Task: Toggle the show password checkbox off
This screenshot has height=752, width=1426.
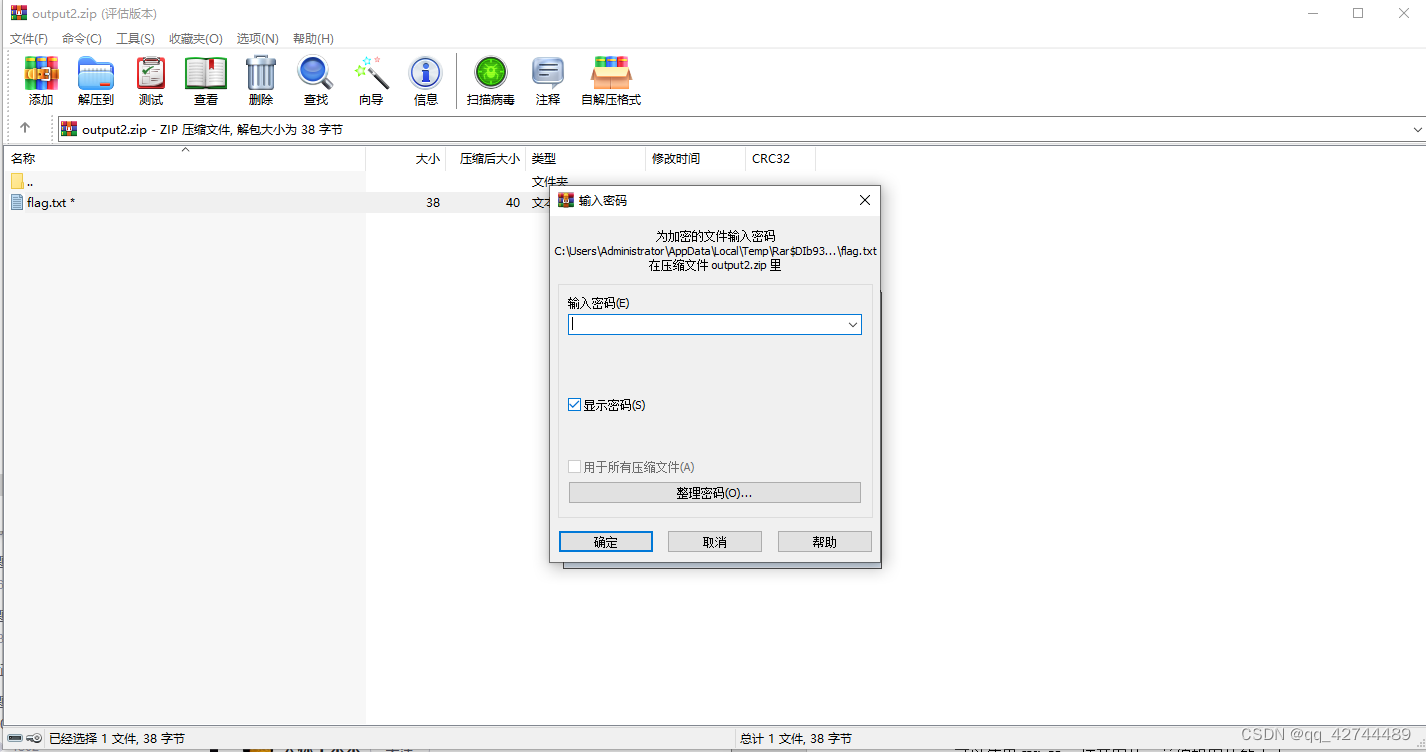Action: 575,404
